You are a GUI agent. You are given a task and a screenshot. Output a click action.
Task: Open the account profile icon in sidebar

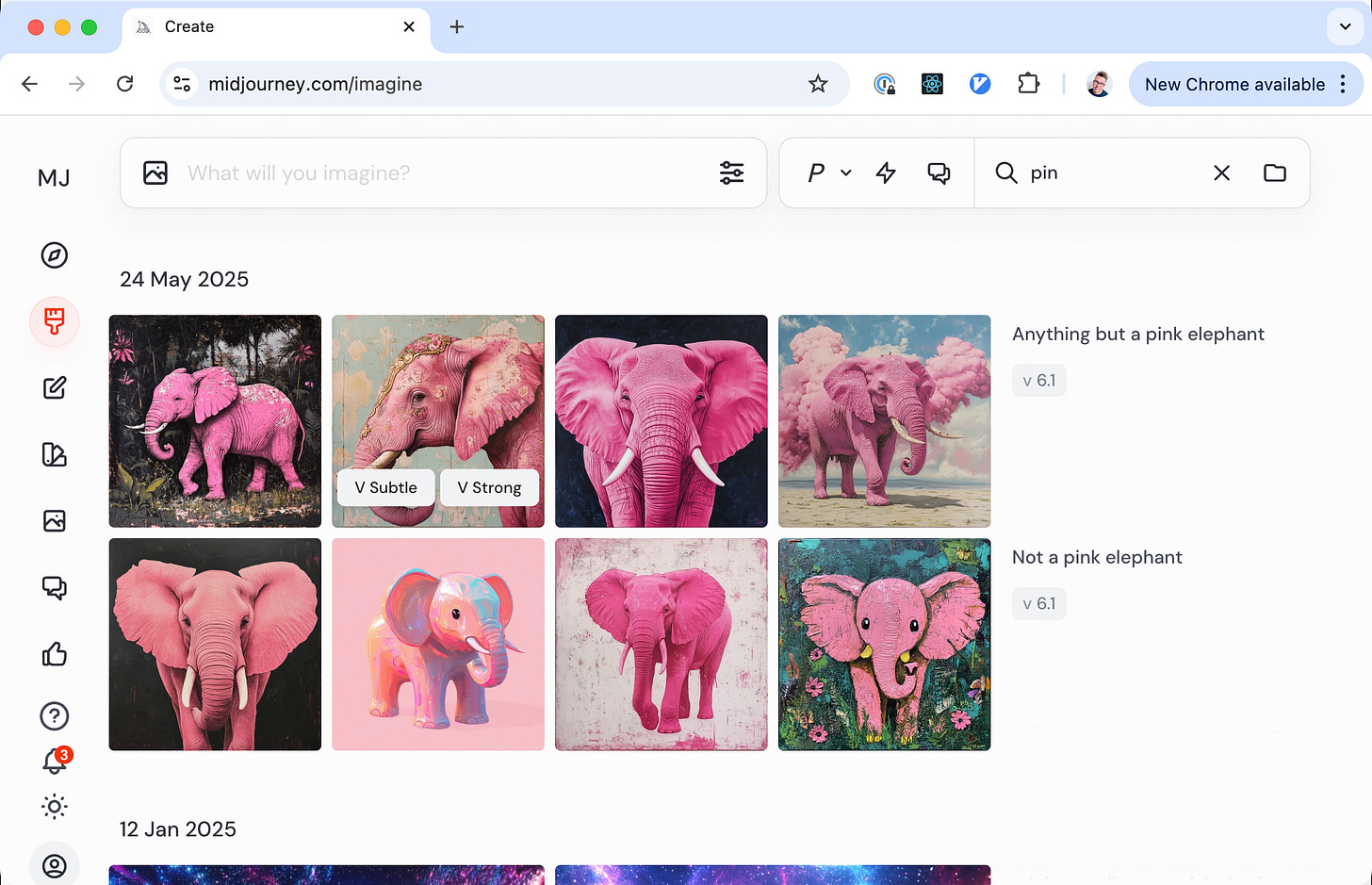(55, 865)
